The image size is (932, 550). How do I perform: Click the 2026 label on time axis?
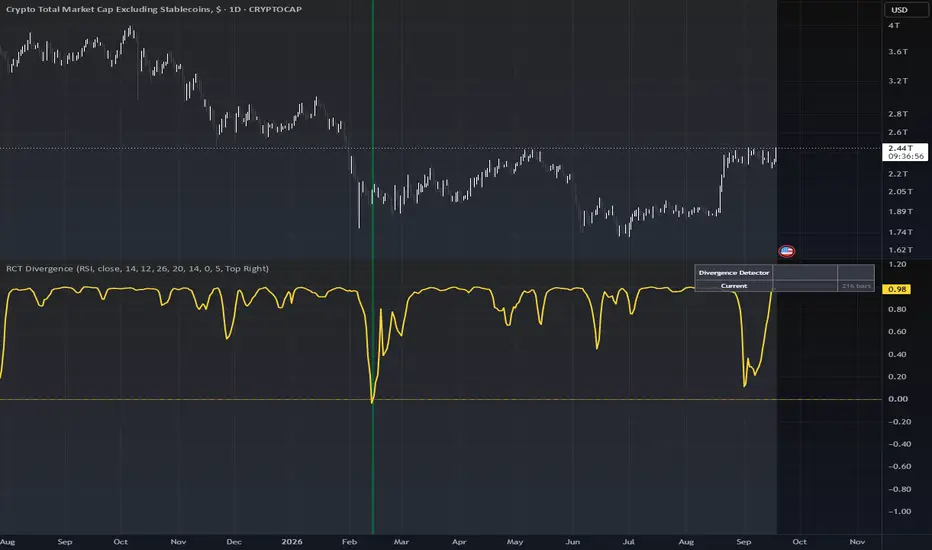[292, 542]
